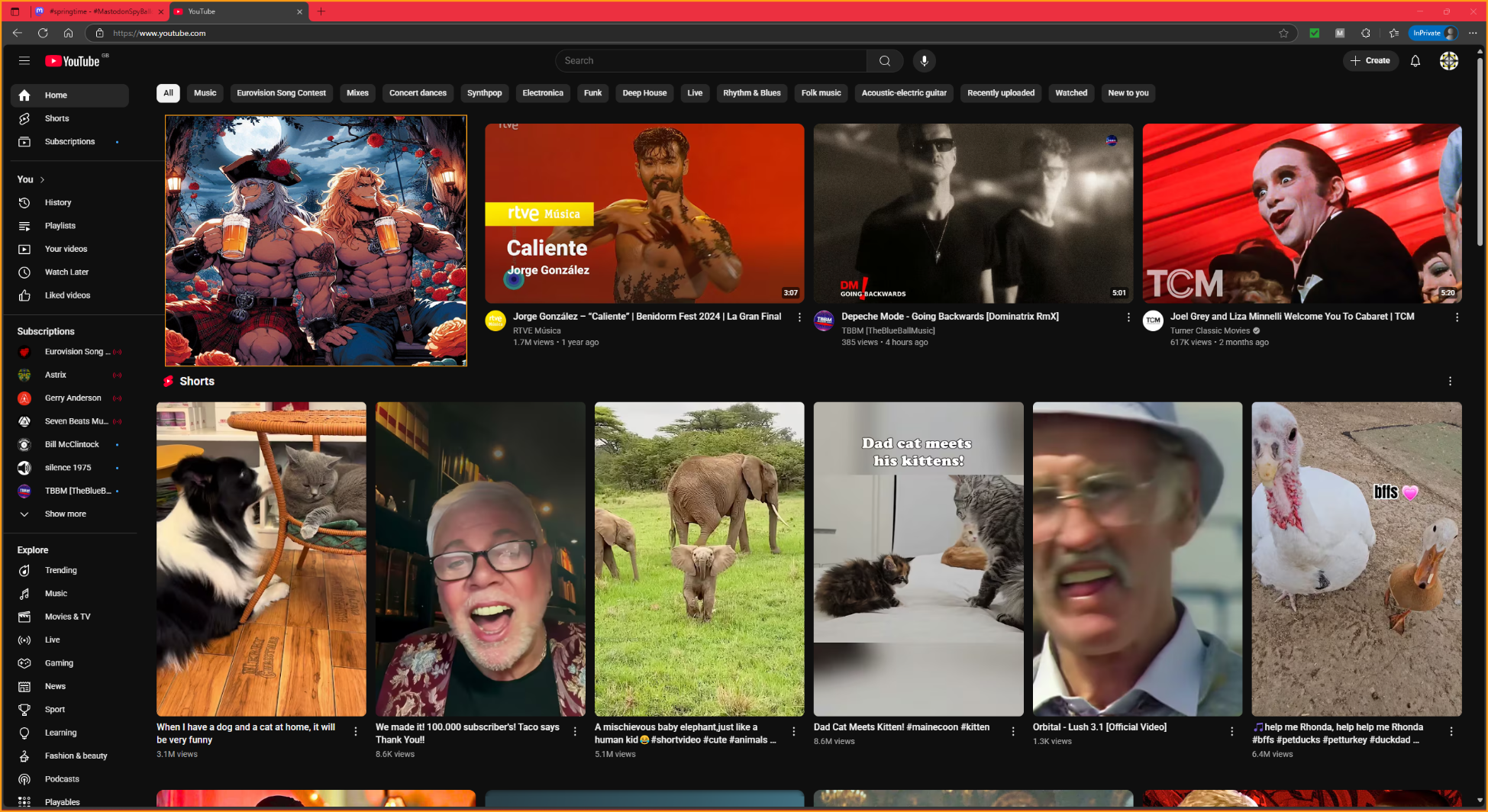Open options menu for Caliente video
Screen dimensions: 1488x812
[x=799, y=317]
